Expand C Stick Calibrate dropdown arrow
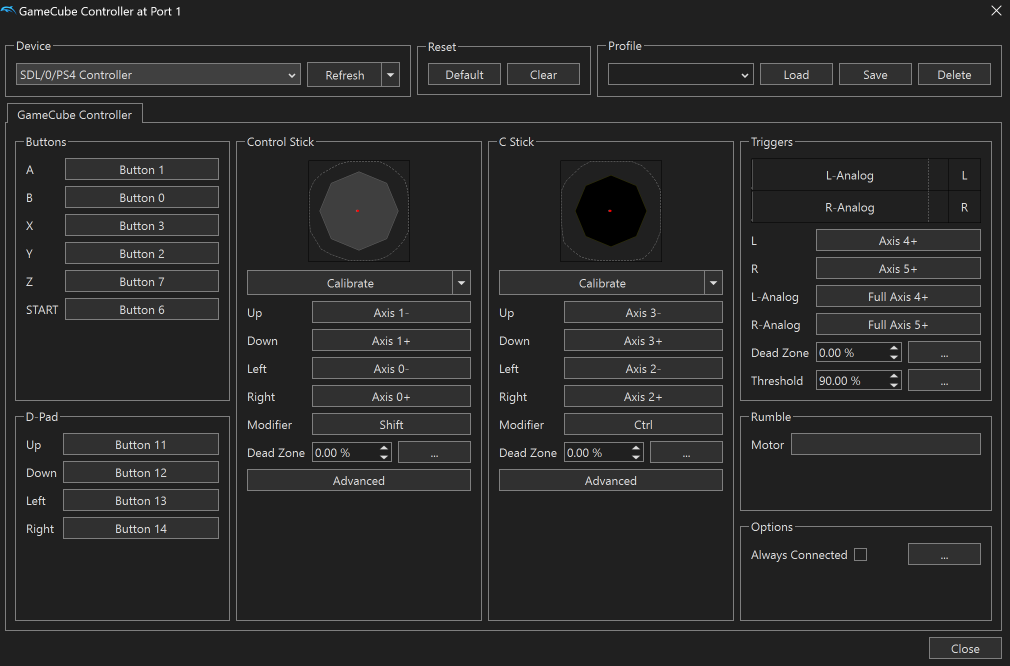The image size is (1010, 666). [713, 283]
